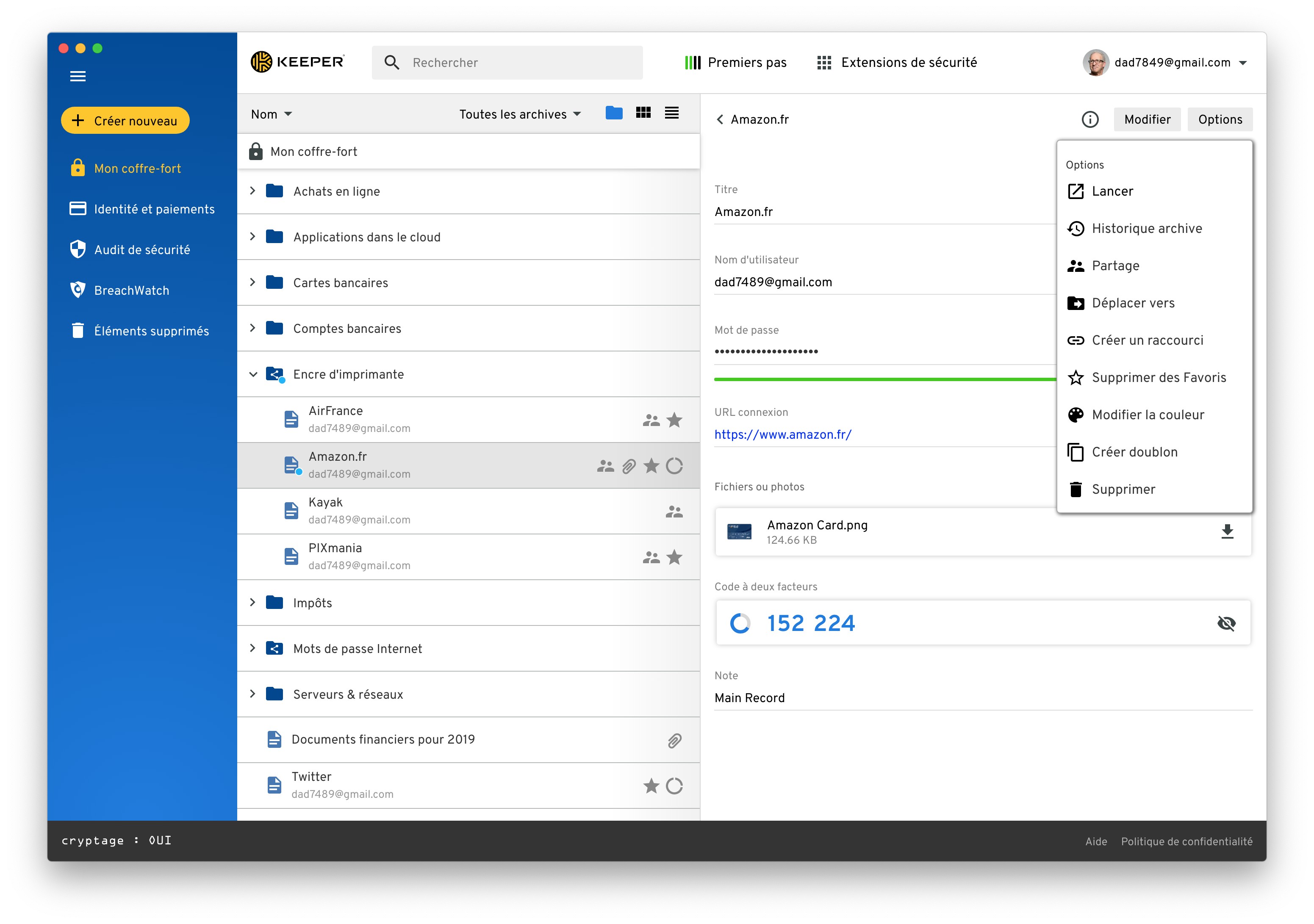Screen dimensions: 1314x924
Task: Open BreachWatch in the sidebar
Action: pyautogui.click(x=132, y=290)
